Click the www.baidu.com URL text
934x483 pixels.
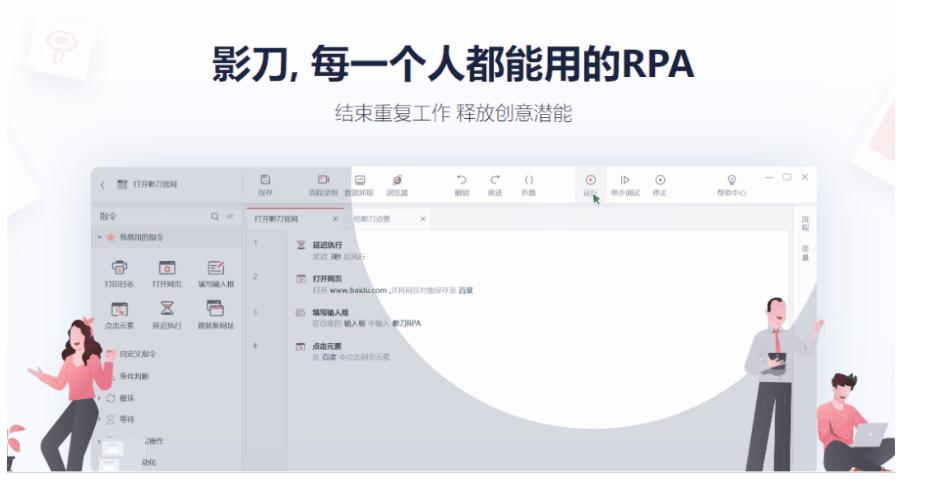click(x=358, y=291)
